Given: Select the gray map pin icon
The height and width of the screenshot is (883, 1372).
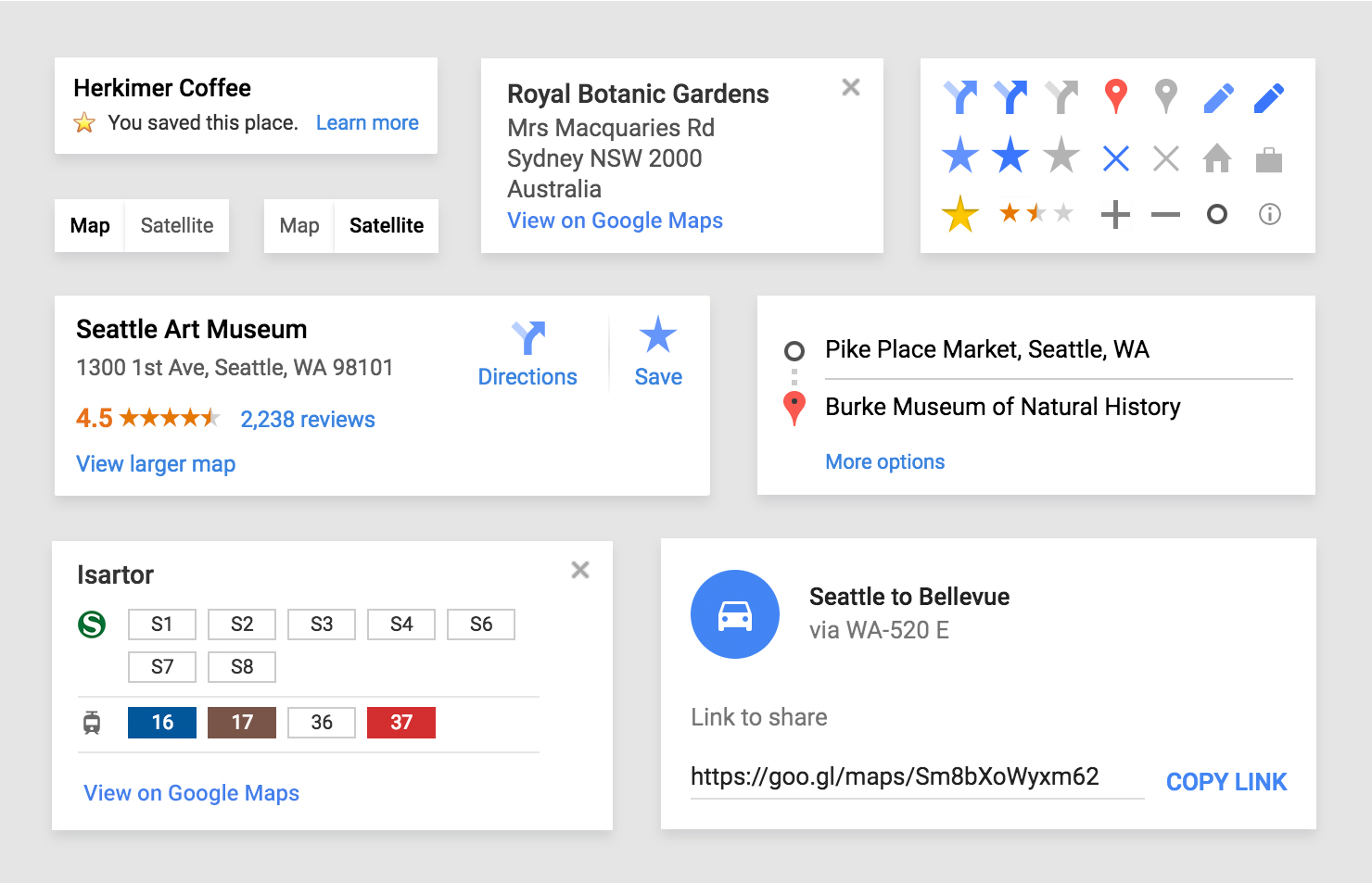Looking at the screenshot, I should coord(1166,96).
